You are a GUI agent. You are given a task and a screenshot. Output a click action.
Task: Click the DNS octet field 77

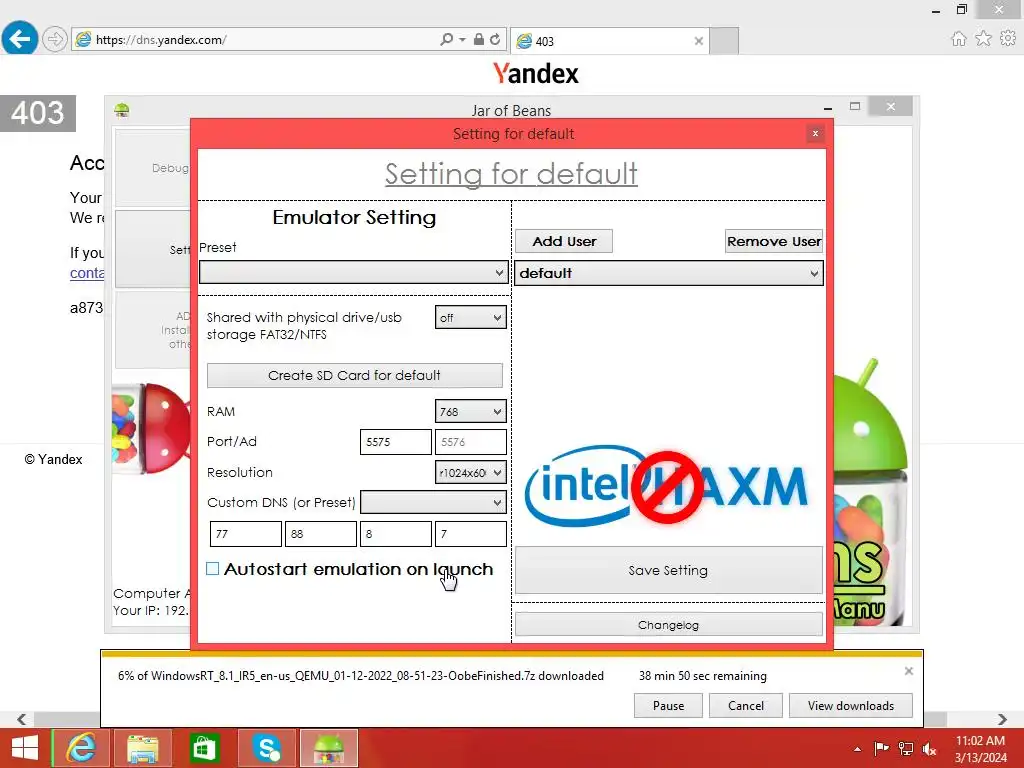(x=246, y=534)
